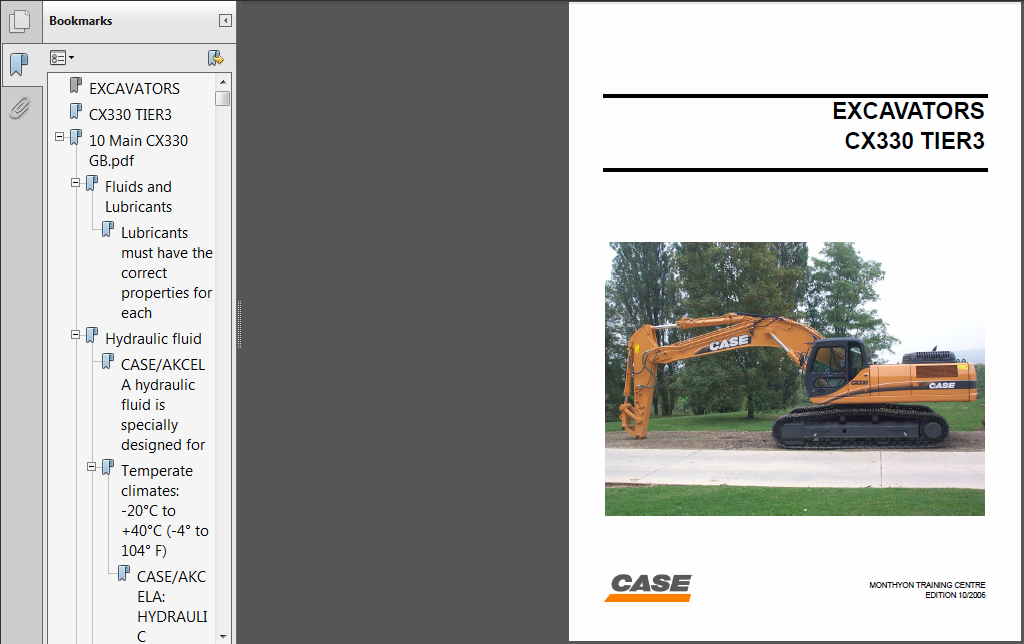This screenshot has width=1024, height=644.
Task: Select the Bookmarks panel icon
Action: pos(20,65)
